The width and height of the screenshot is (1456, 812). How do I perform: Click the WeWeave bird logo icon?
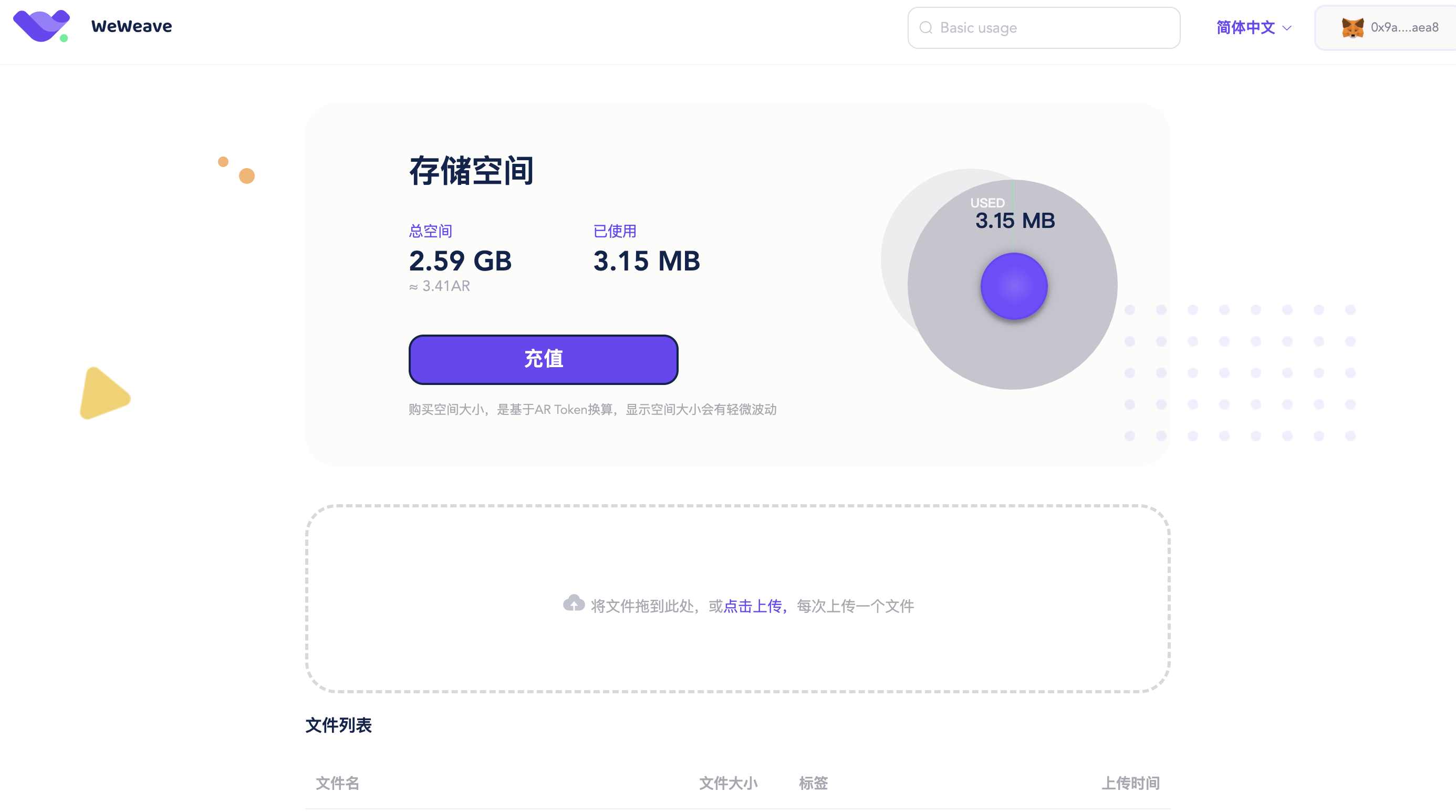click(41, 26)
